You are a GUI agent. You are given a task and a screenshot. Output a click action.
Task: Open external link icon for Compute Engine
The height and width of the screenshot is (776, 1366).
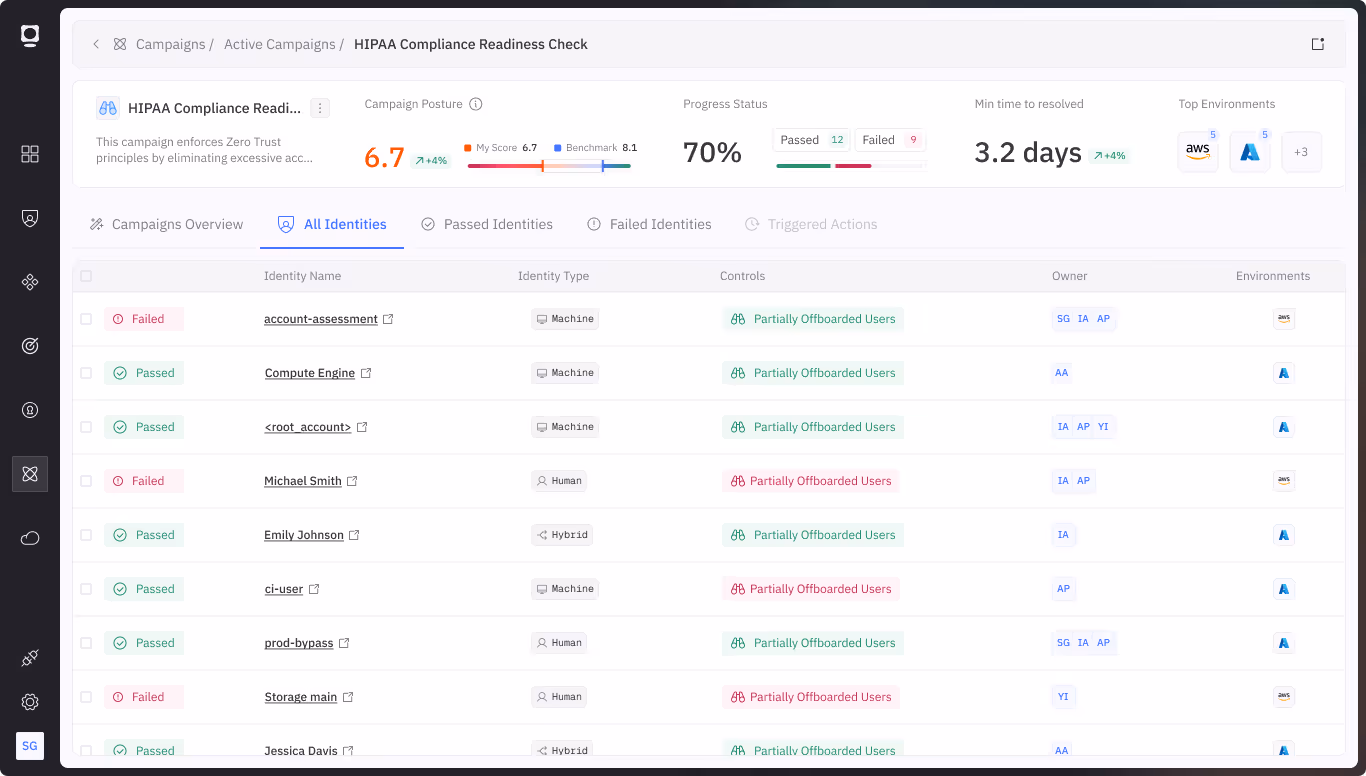[x=366, y=373]
